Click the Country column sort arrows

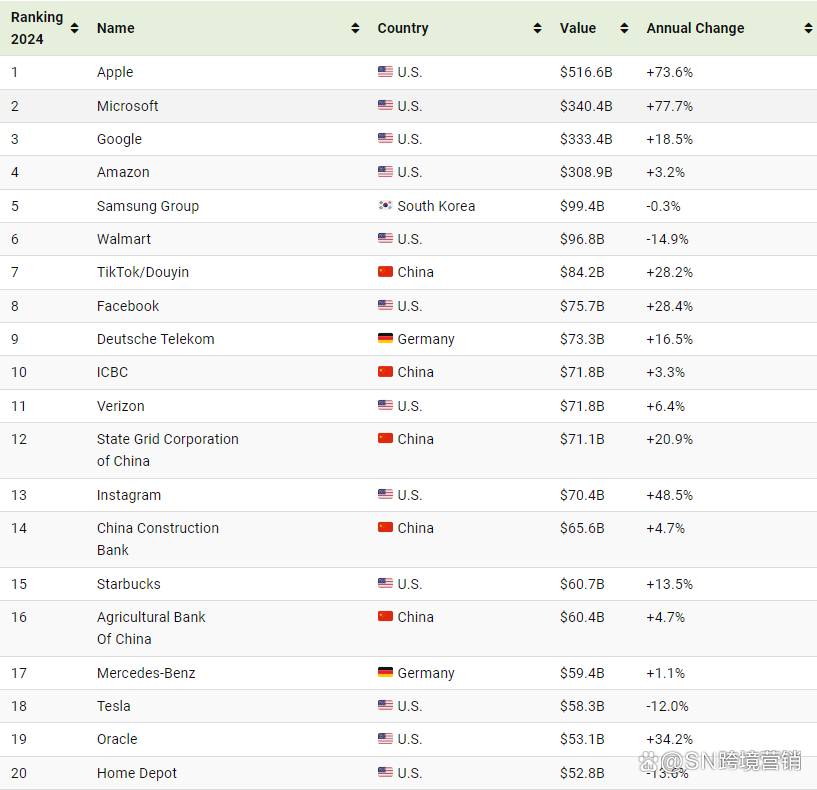click(x=538, y=28)
